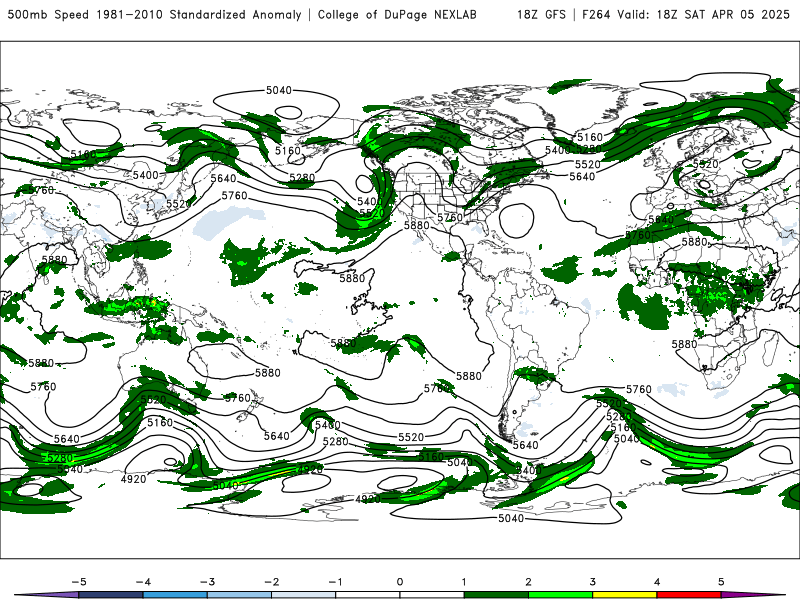Image resolution: width=800 pixels, height=600 pixels.
Task: Select the dark green 1 to 2 colorbar segment
Action: [496, 595]
